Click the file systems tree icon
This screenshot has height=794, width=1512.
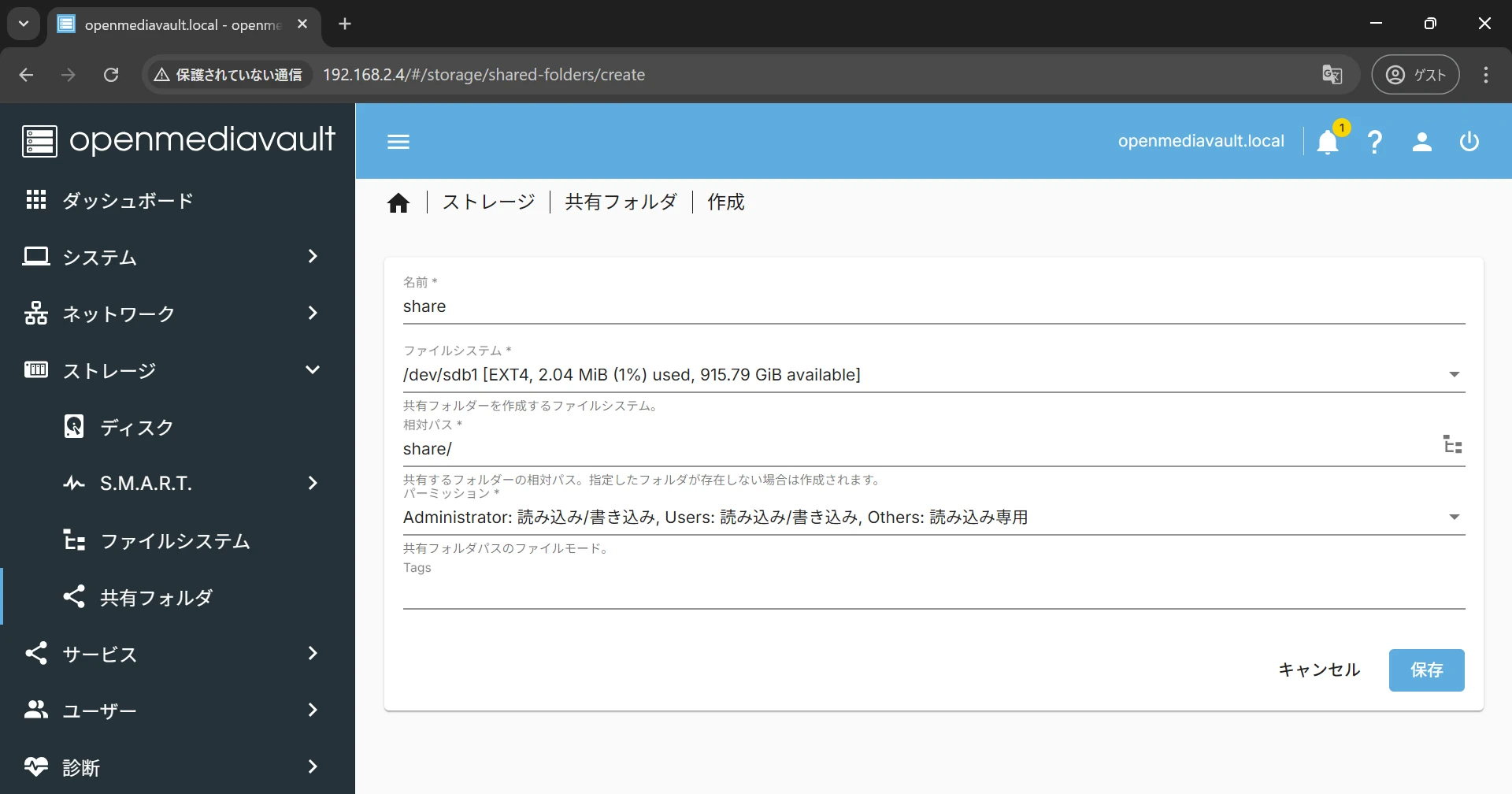point(74,540)
